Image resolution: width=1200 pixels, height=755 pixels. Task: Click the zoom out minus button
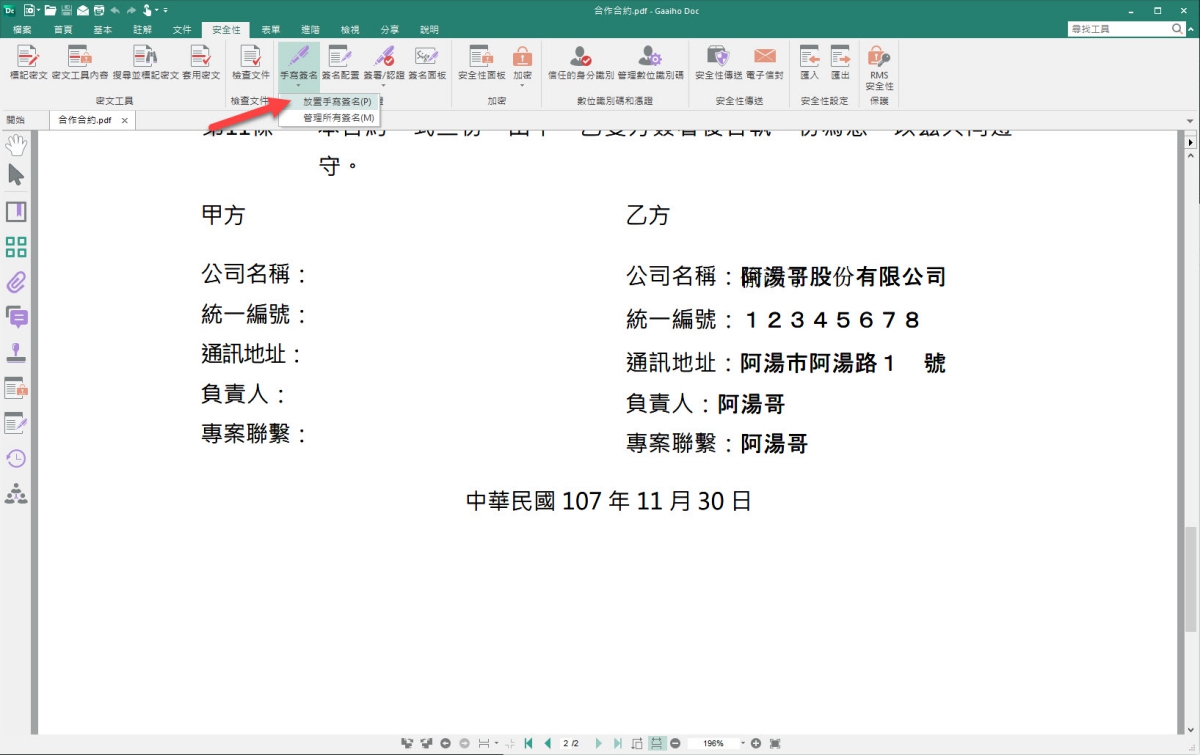coord(675,744)
